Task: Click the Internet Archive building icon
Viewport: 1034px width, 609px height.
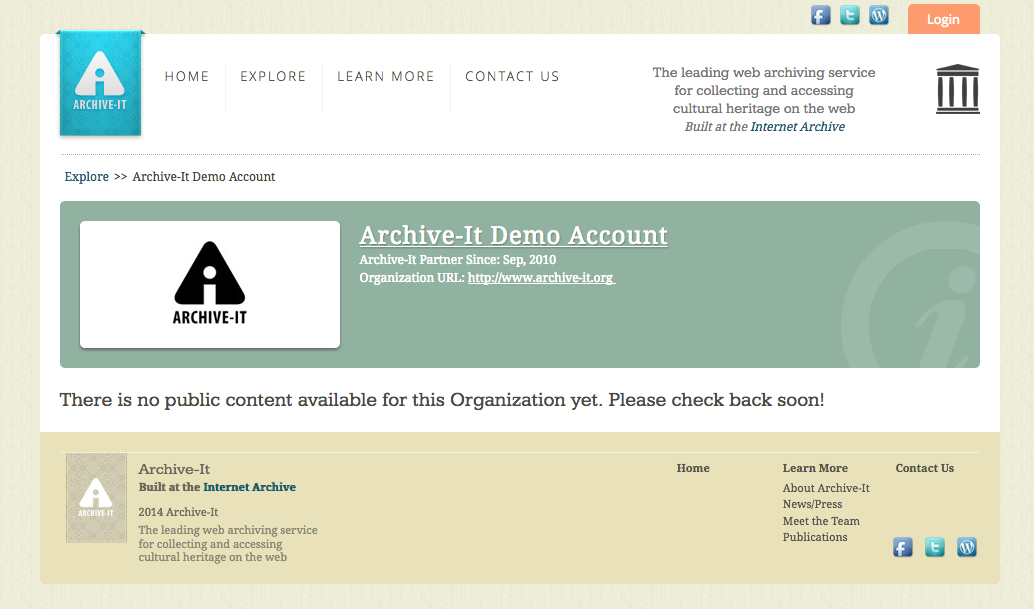Action: 957,89
